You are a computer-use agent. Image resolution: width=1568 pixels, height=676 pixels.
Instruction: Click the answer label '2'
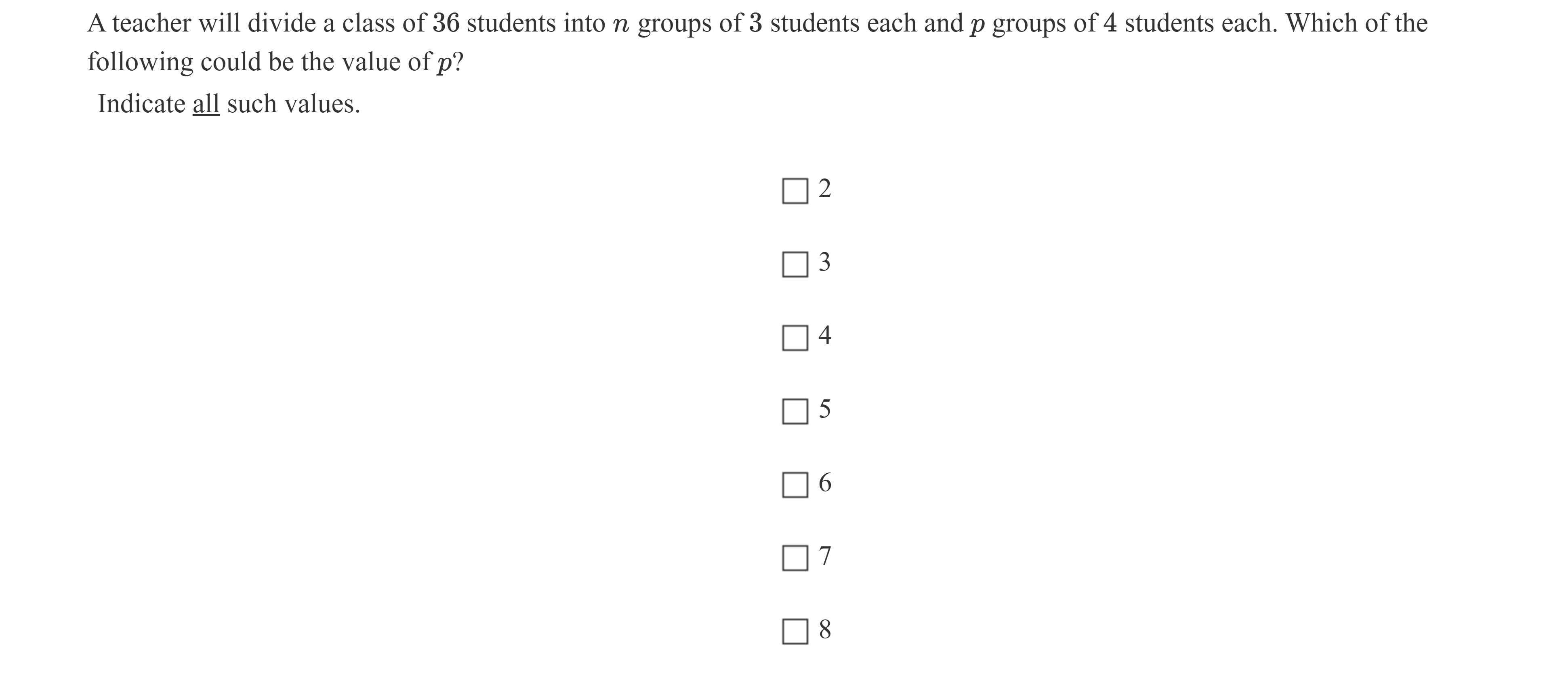(x=825, y=189)
